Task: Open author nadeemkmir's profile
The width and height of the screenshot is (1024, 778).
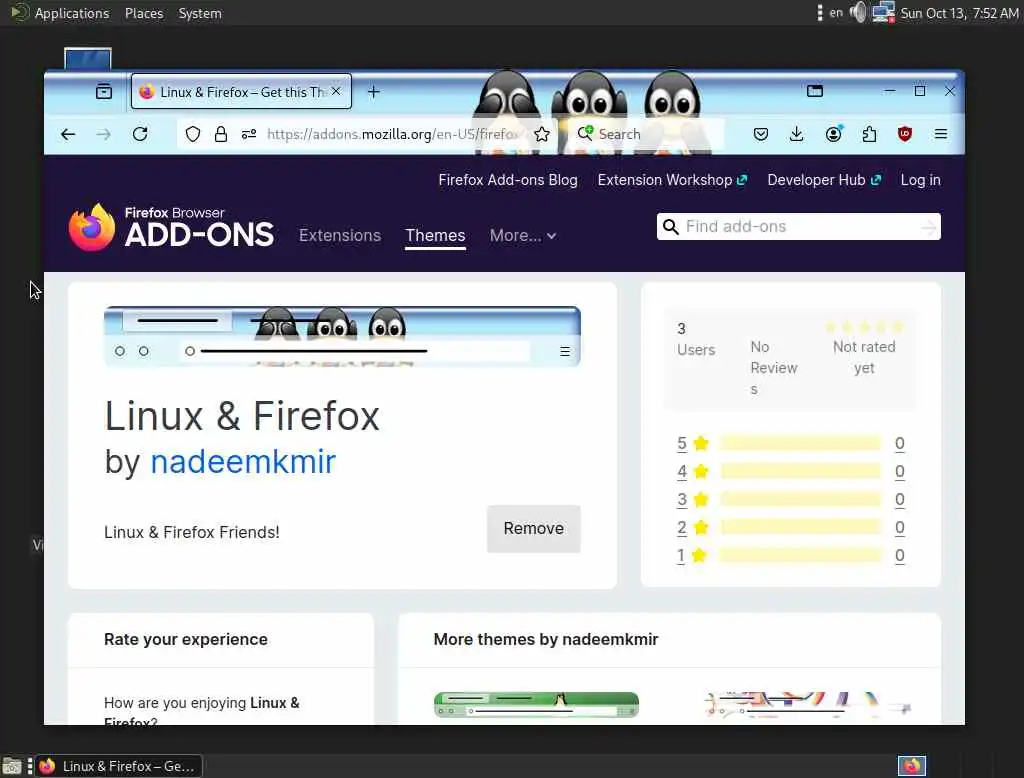Action: point(243,462)
